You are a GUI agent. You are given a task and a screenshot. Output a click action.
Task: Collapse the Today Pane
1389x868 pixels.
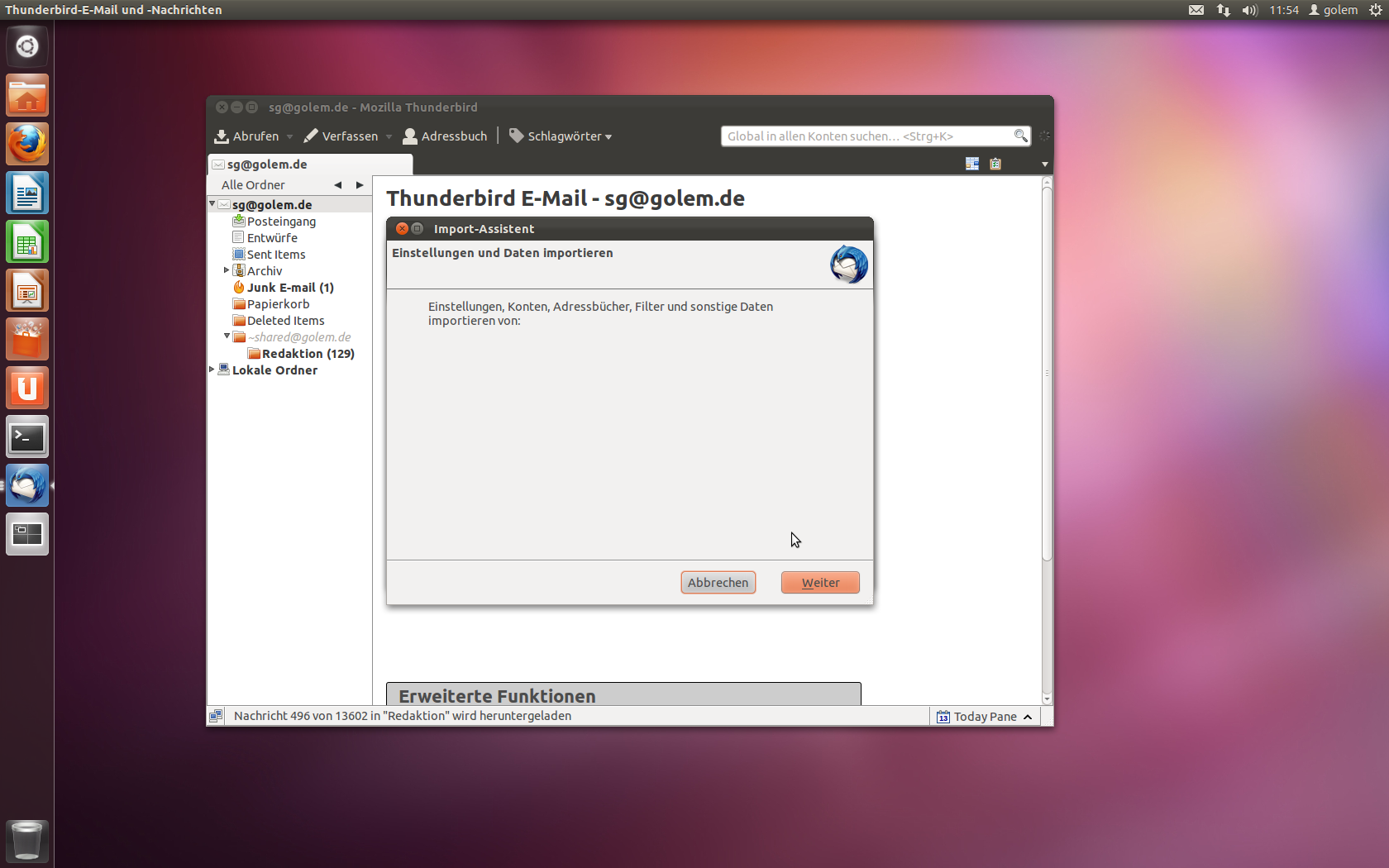pos(1028,716)
